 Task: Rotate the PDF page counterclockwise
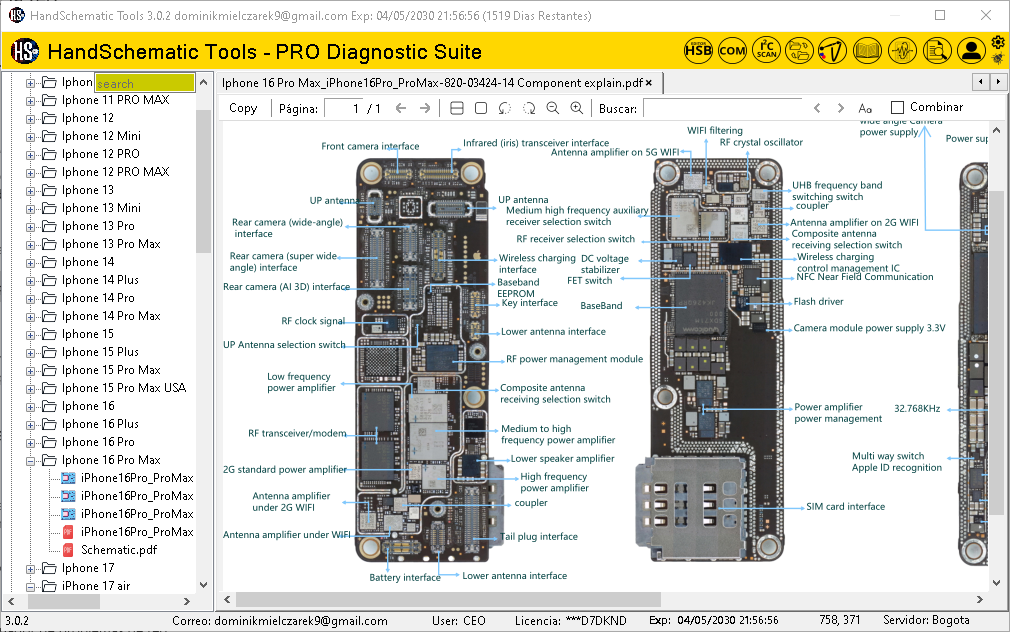point(504,108)
